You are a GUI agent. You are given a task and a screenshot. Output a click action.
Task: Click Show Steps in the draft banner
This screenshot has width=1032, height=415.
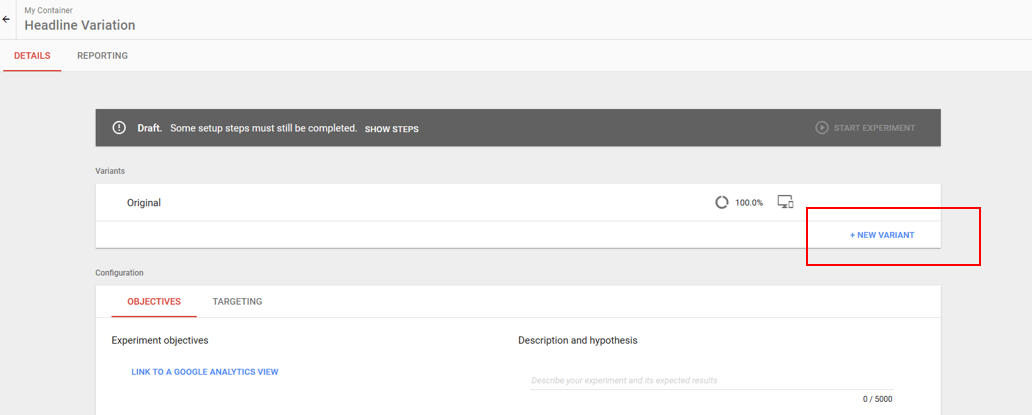[392, 129]
